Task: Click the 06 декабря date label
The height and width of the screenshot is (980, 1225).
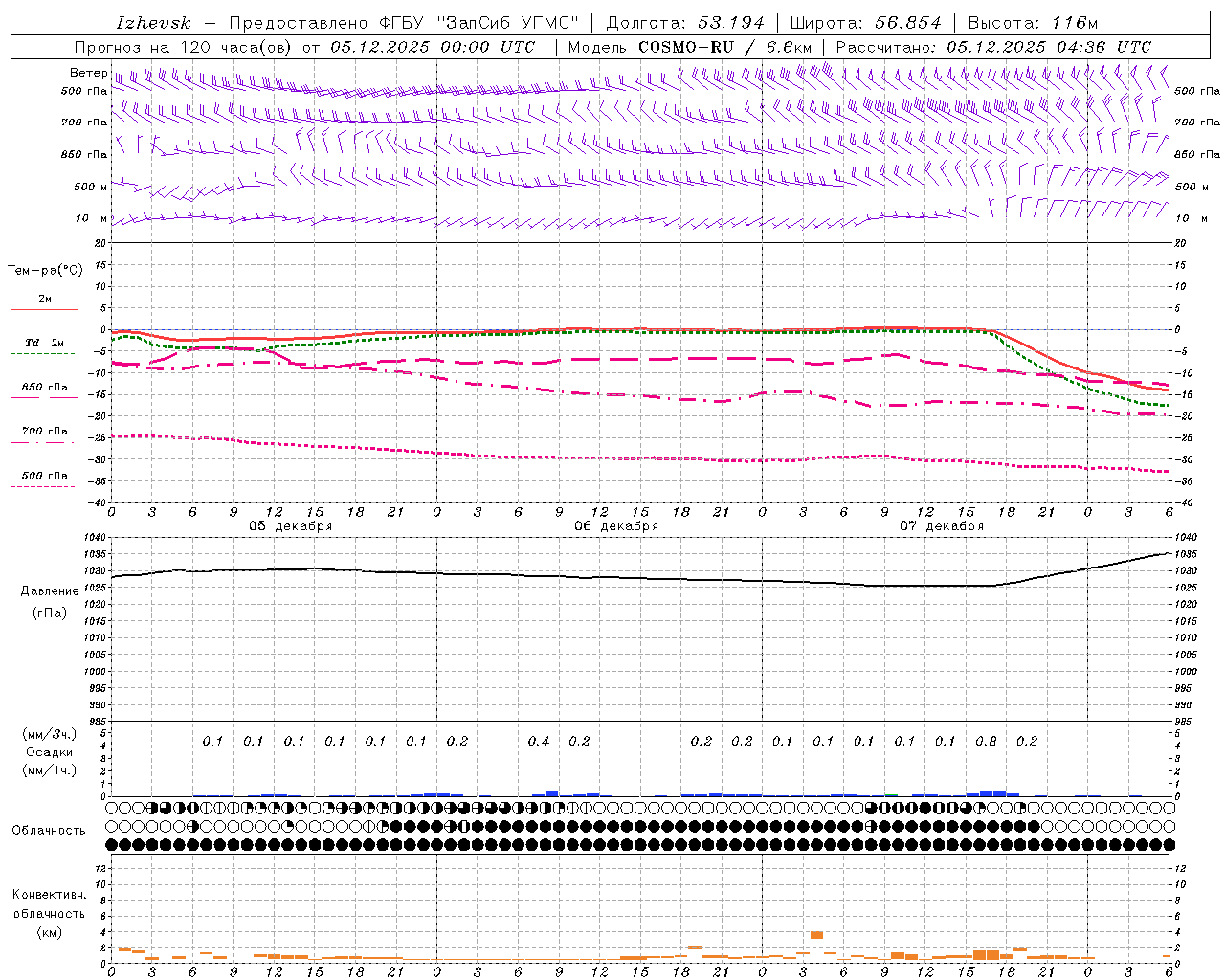Action: [616, 526]
